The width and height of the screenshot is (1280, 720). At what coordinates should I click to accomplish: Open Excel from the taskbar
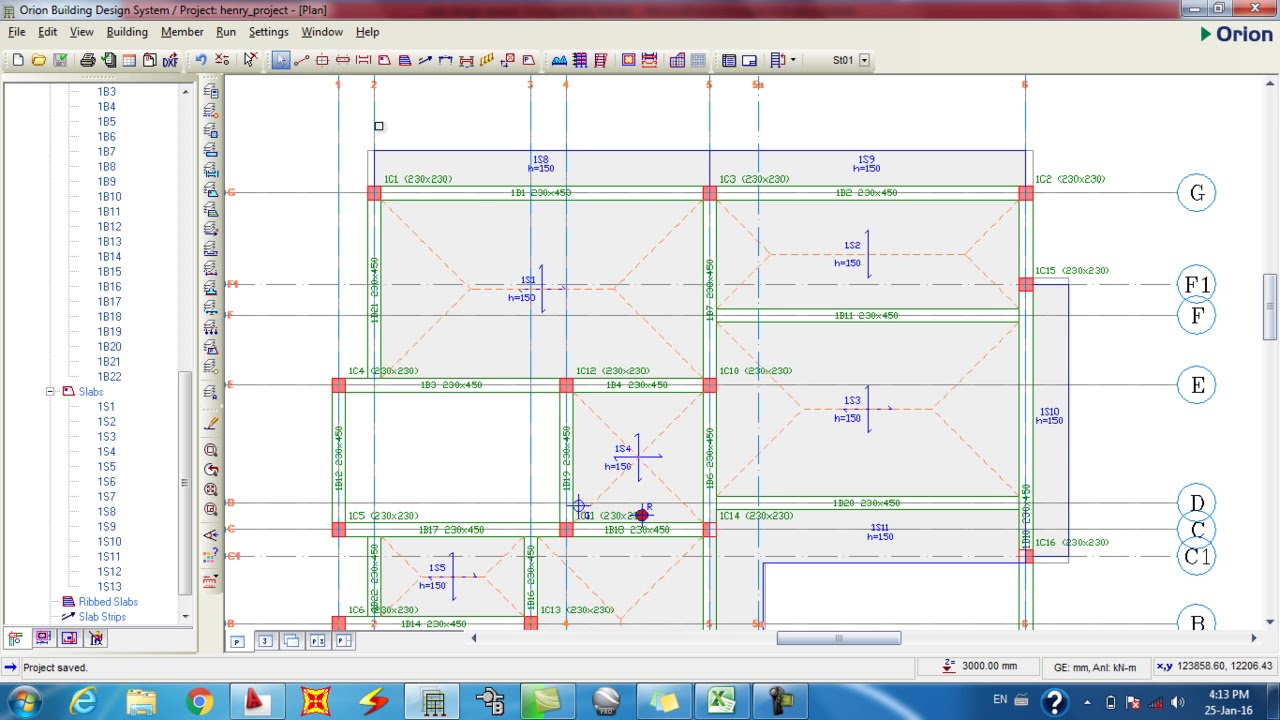tap(722, 701)
